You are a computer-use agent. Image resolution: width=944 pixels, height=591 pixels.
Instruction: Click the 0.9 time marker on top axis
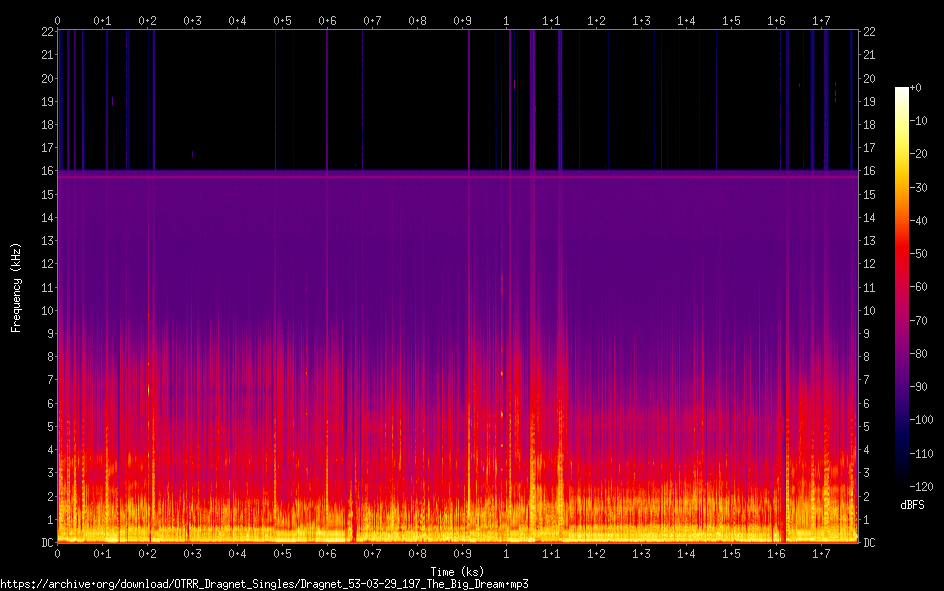[x=462, y=20]
